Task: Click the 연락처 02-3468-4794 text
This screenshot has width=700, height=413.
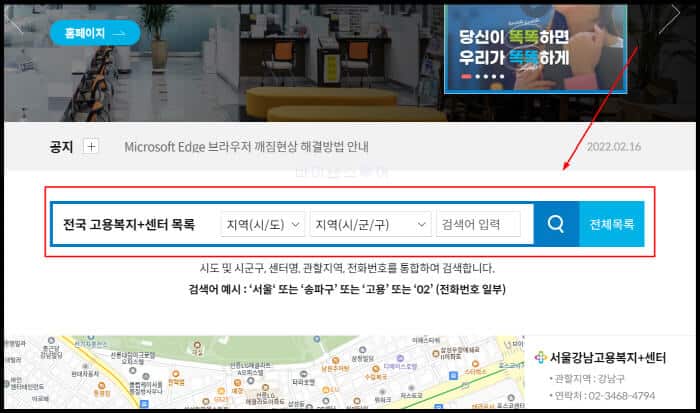Action: coord(604,396)
